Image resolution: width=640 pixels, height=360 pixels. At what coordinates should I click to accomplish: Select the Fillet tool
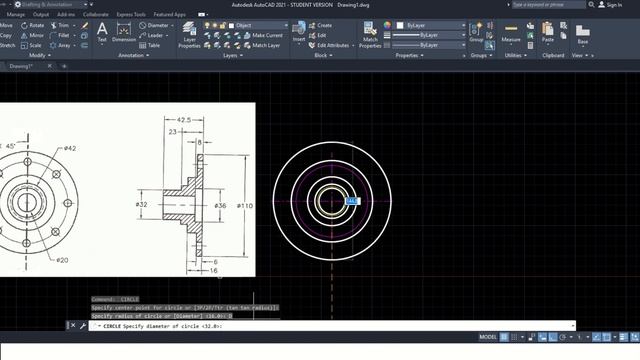[x=60, y=36]
